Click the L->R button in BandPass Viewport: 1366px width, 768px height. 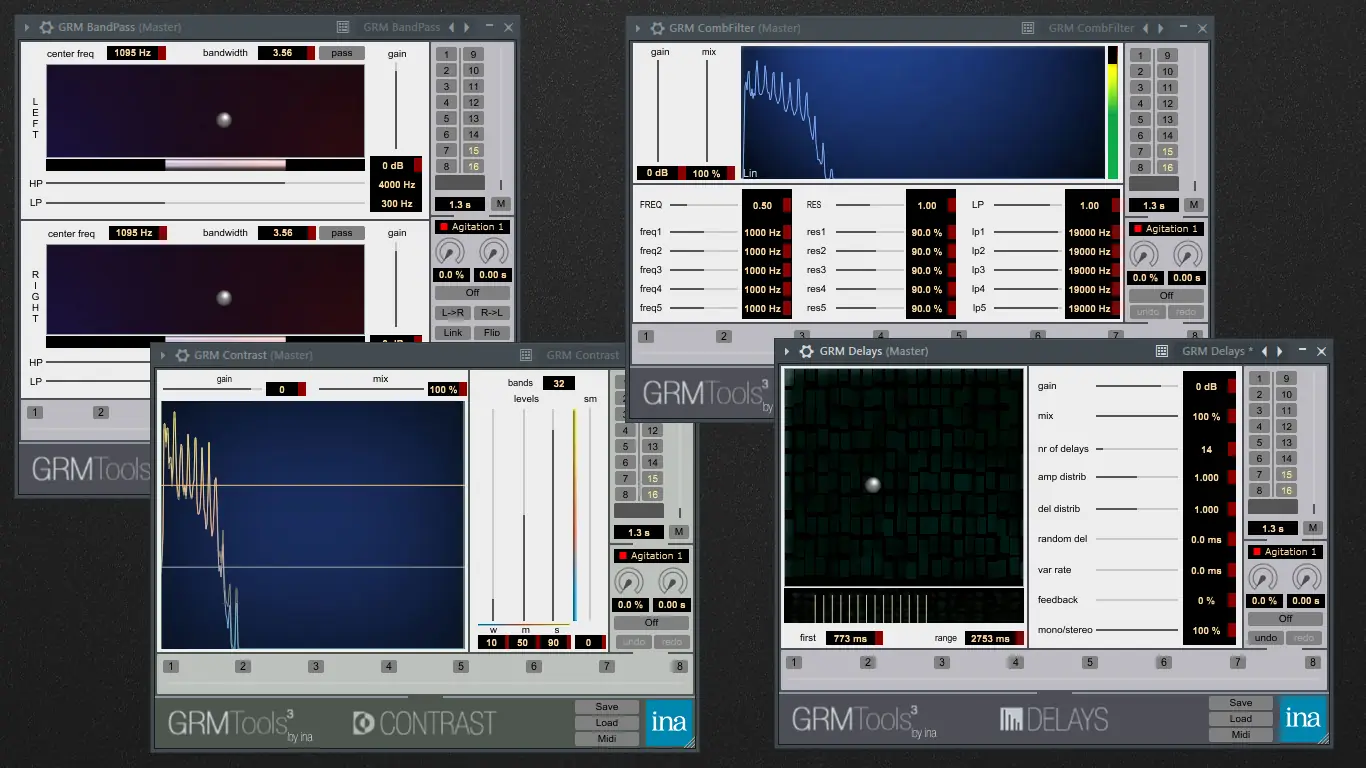tap(453, 313)
